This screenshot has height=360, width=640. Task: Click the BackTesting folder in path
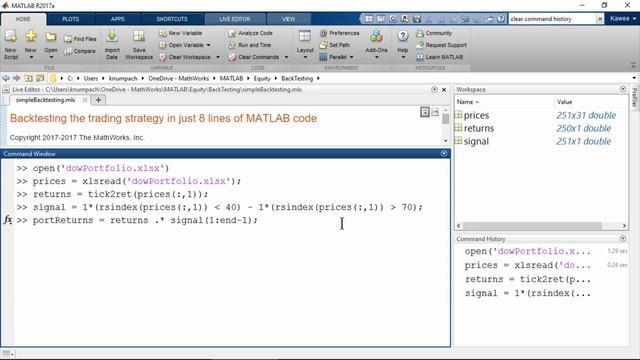297,78
